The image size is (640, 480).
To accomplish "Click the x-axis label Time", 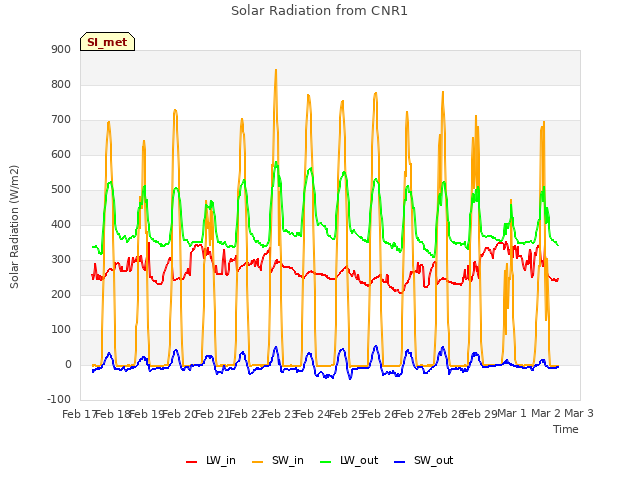I will coord(565,429).
